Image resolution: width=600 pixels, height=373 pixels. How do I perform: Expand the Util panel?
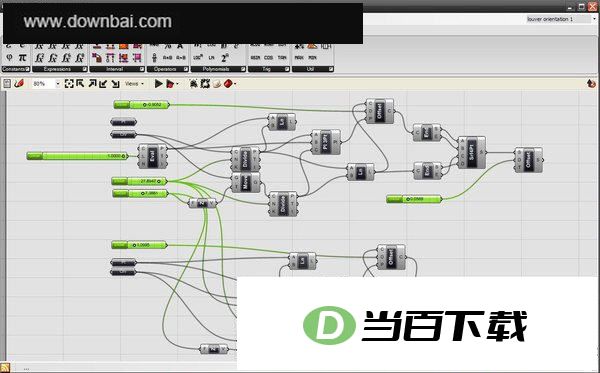[x=331, y=69]
